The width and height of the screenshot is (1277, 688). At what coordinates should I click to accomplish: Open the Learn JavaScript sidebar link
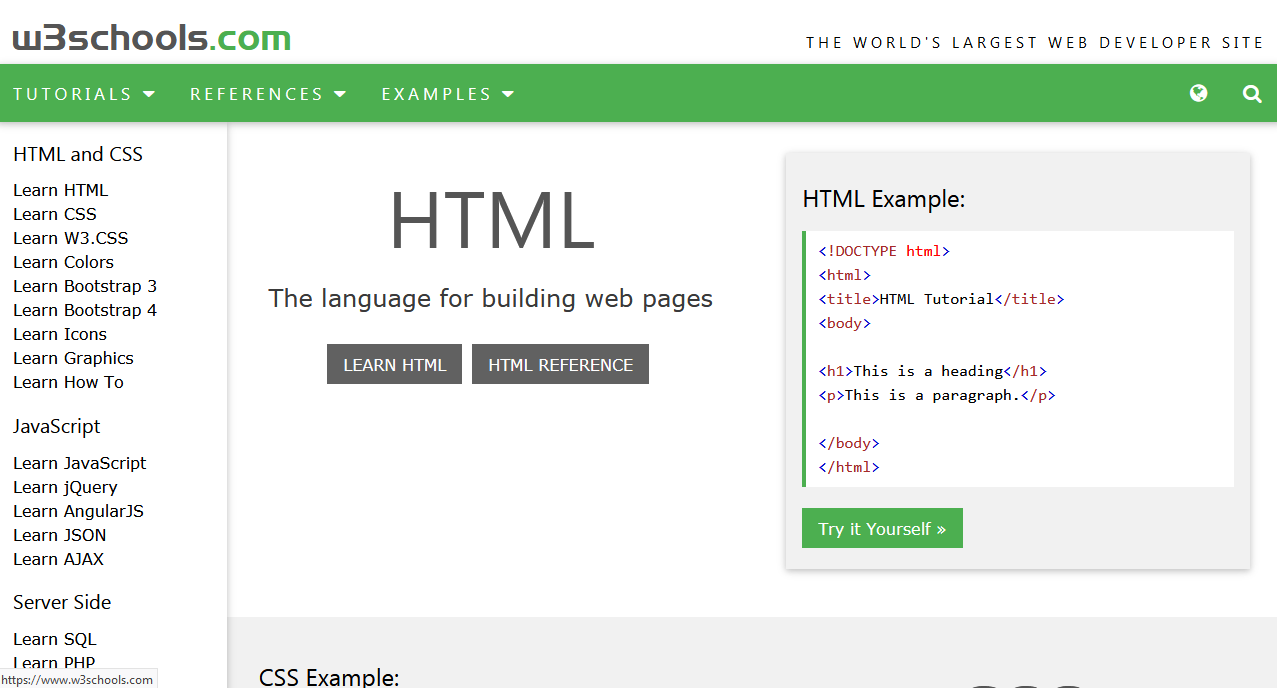coord(80,463)
